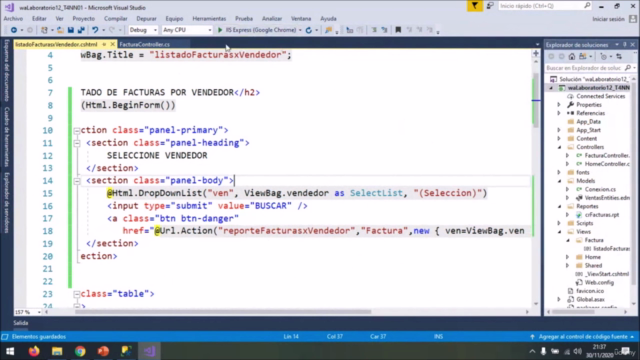The height and width of the screenshot is (360, 640).
Task: Expand the App_Start folder
Action: 559,130
